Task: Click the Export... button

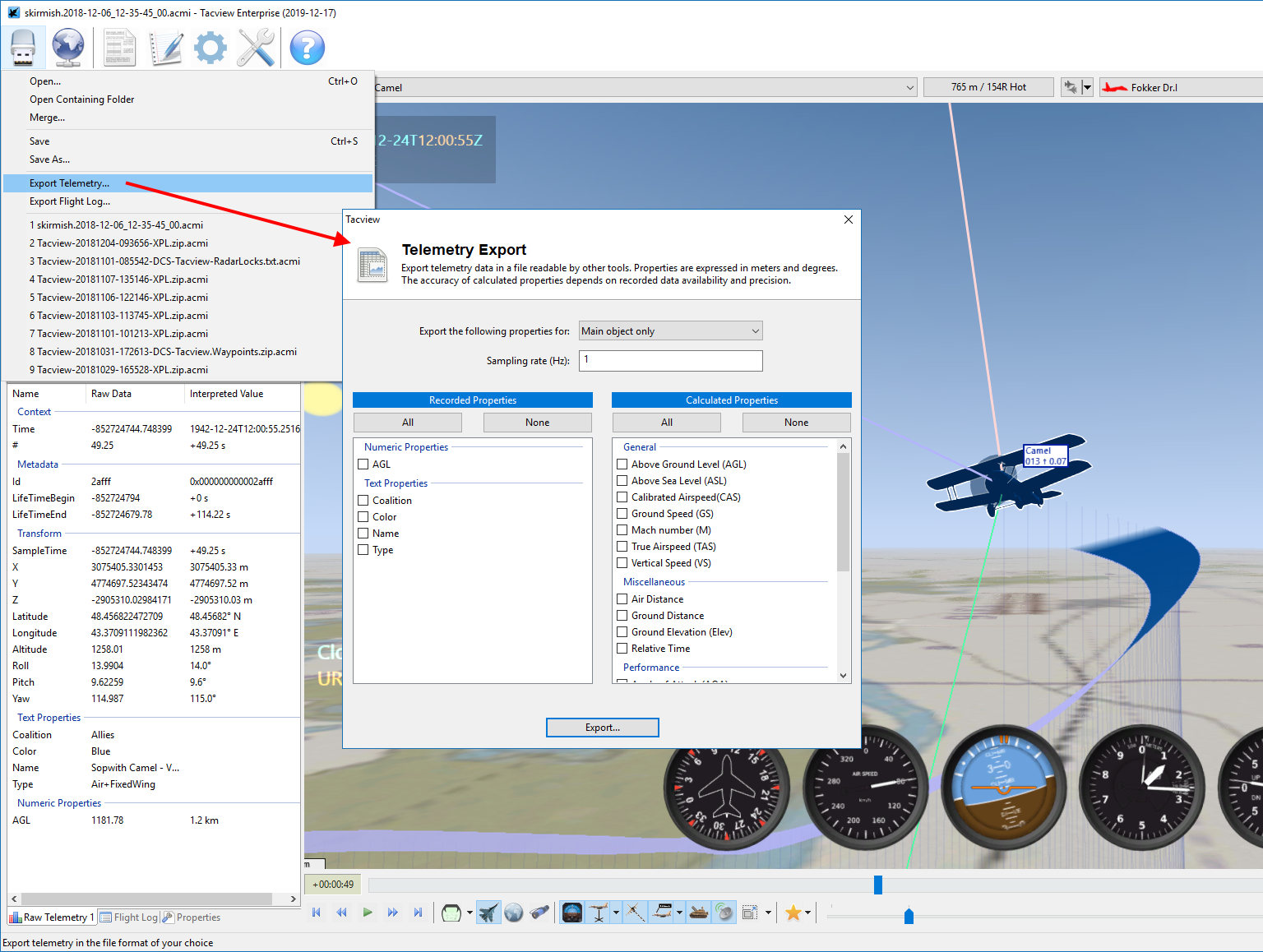Action: 603,728
